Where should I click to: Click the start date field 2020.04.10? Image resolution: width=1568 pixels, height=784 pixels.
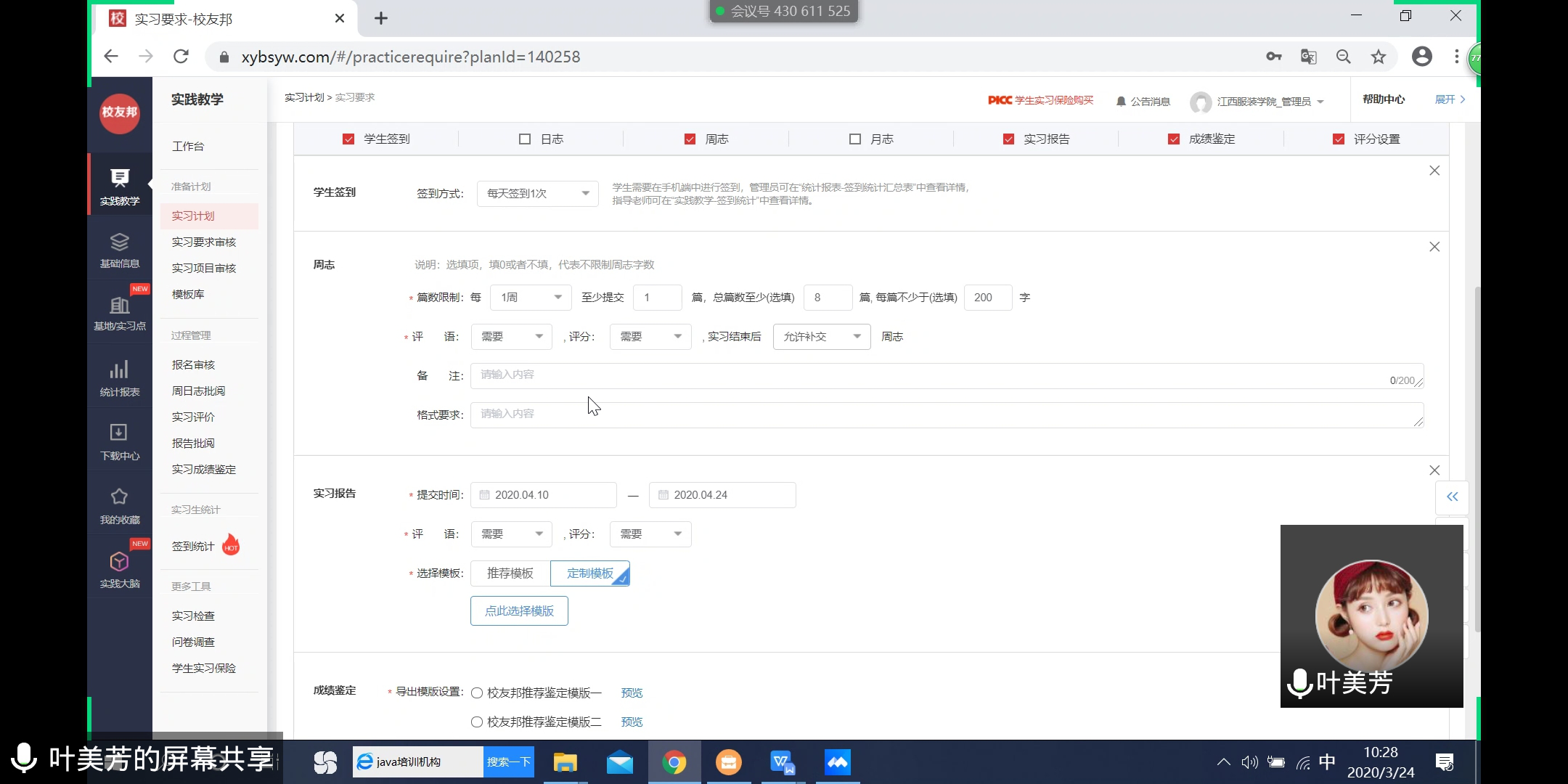coord(544,495)
